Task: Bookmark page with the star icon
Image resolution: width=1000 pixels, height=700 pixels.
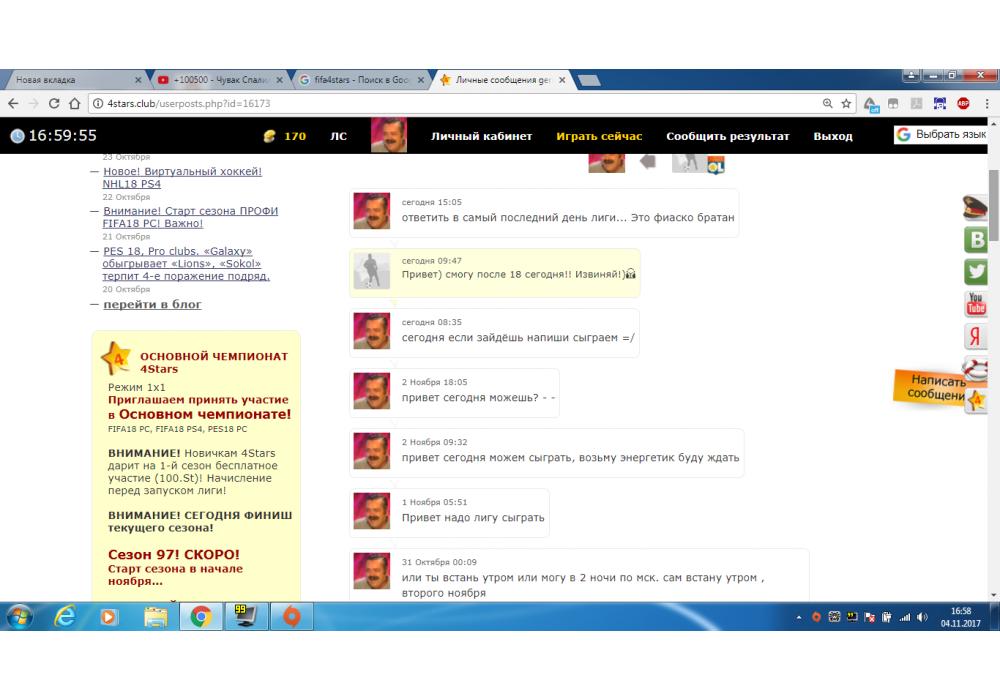Action: pos(846,103)
